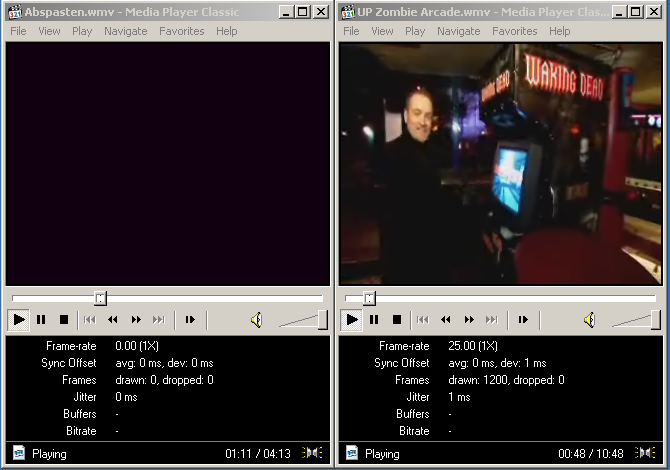Click 'drawn: 0, dropped: 0' frames value
This screenshot has height=470, width=670.
pyautogui.click(x=164, y=380)
